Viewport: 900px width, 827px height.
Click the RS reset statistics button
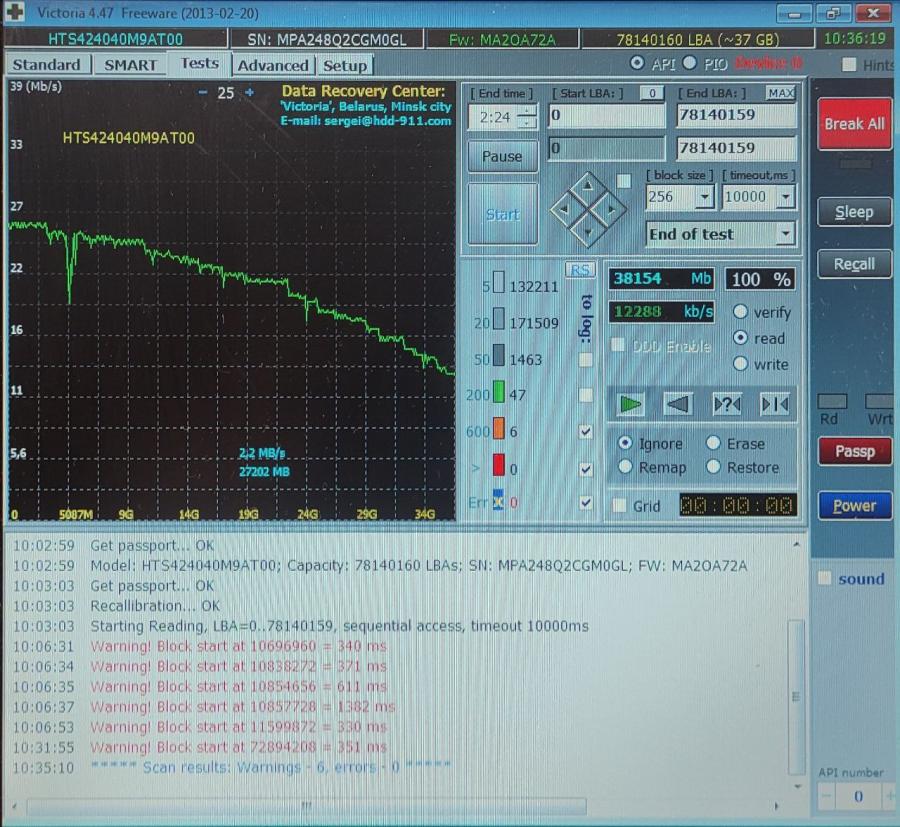[x=579, y=270]
